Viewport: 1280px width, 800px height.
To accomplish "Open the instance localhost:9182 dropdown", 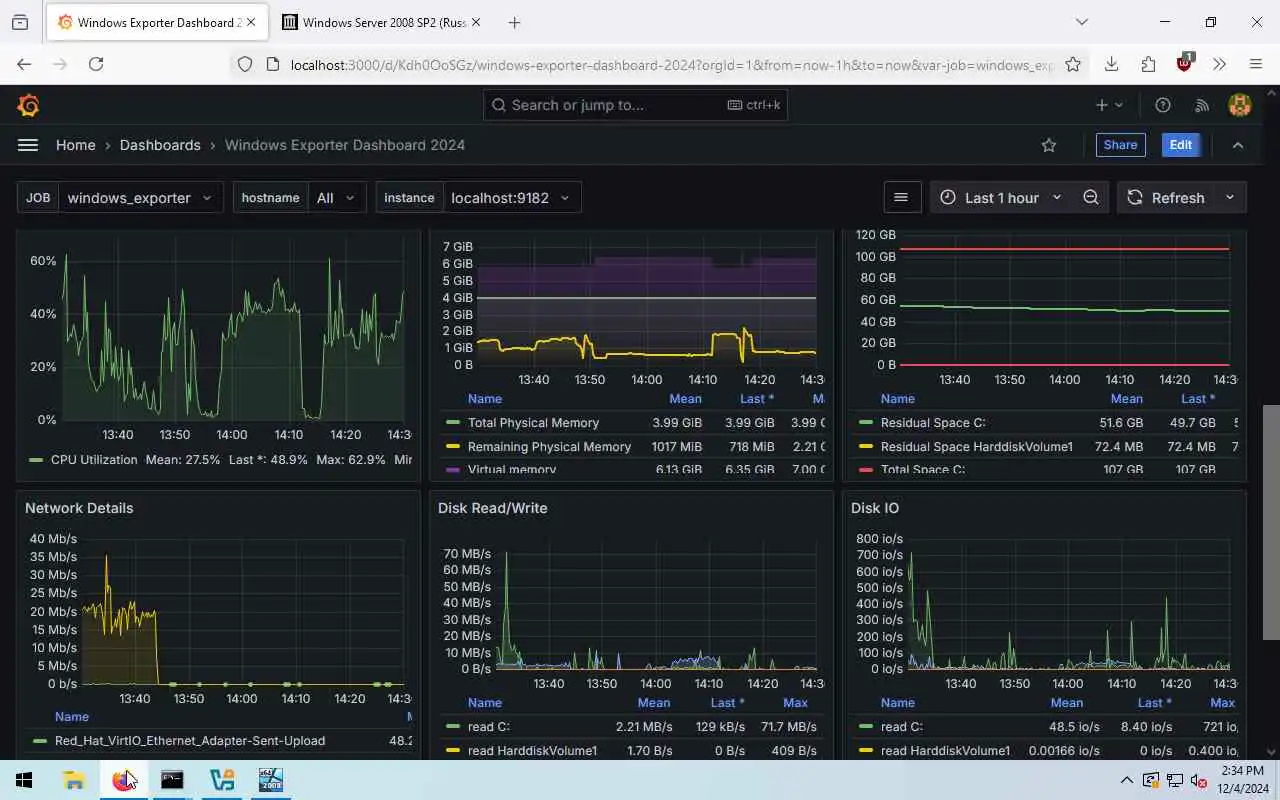I will (x=510, y=198).
